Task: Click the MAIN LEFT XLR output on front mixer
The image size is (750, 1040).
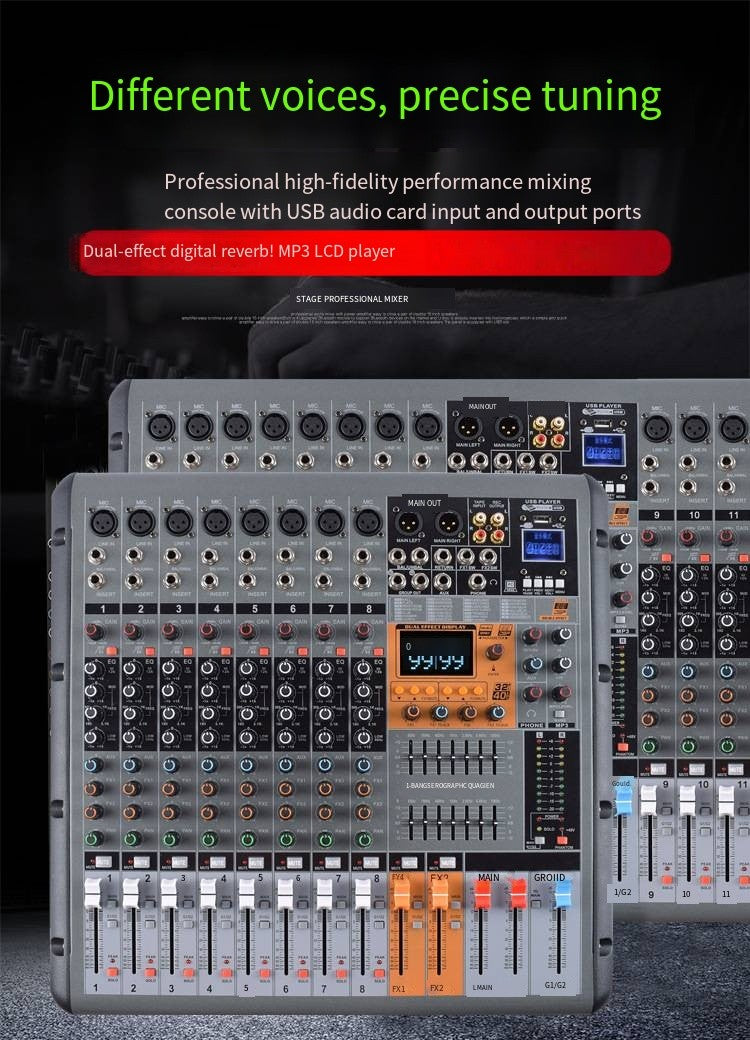Action: (409, 523)
